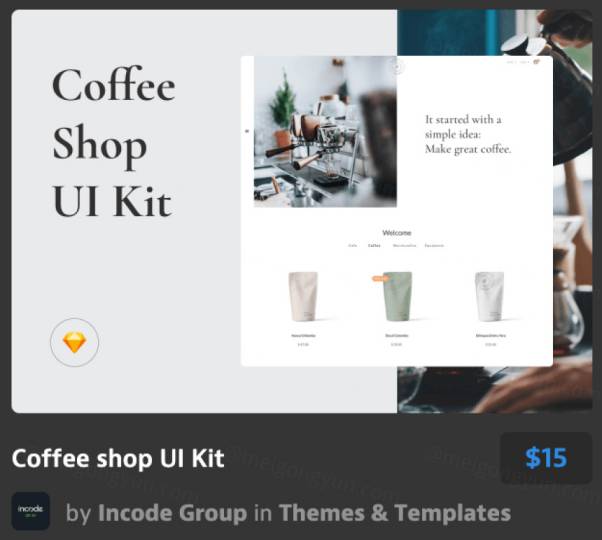
Task: Click the $15 price button
Action: pos(546,458)
